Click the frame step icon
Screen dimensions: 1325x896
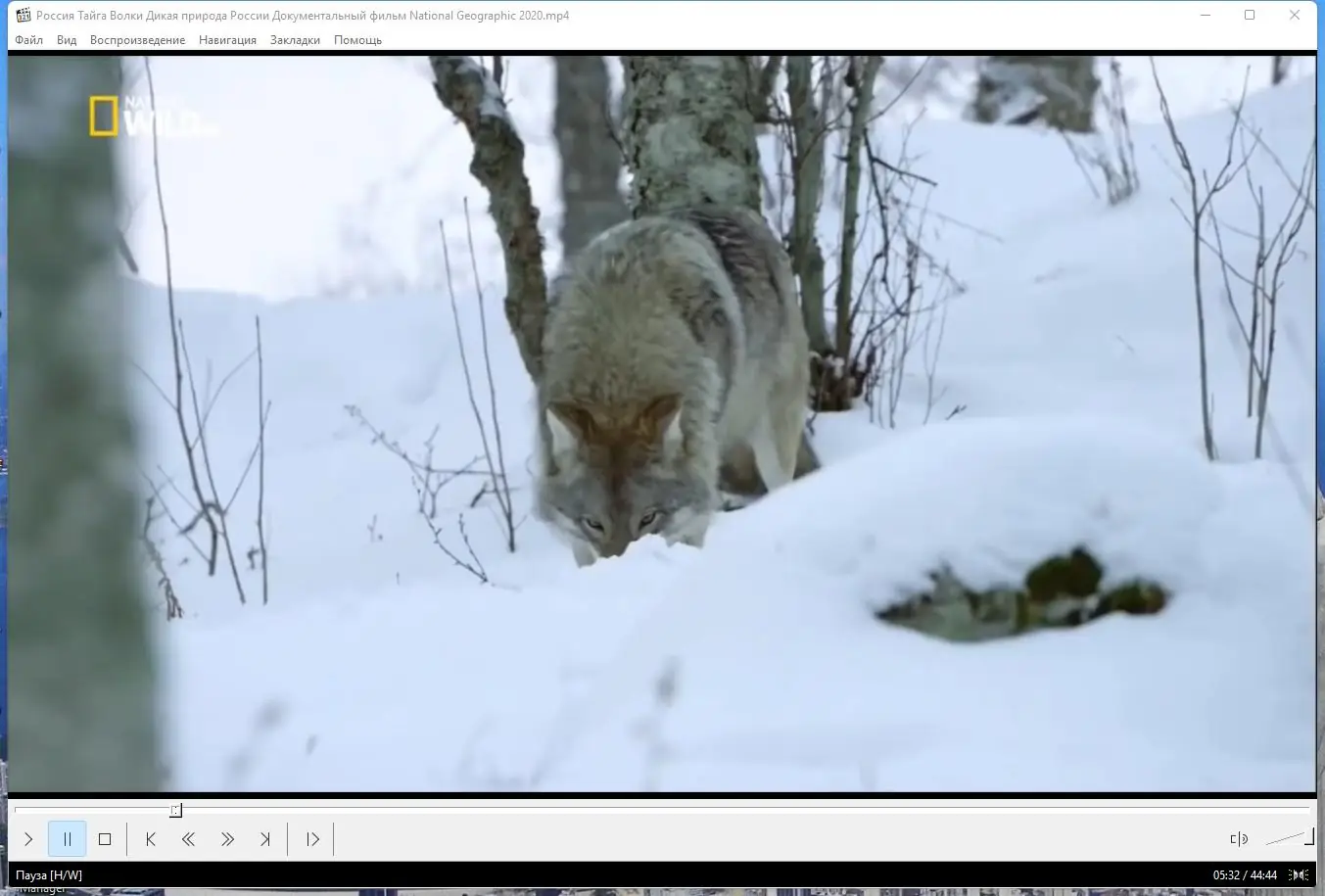(311, 839)
